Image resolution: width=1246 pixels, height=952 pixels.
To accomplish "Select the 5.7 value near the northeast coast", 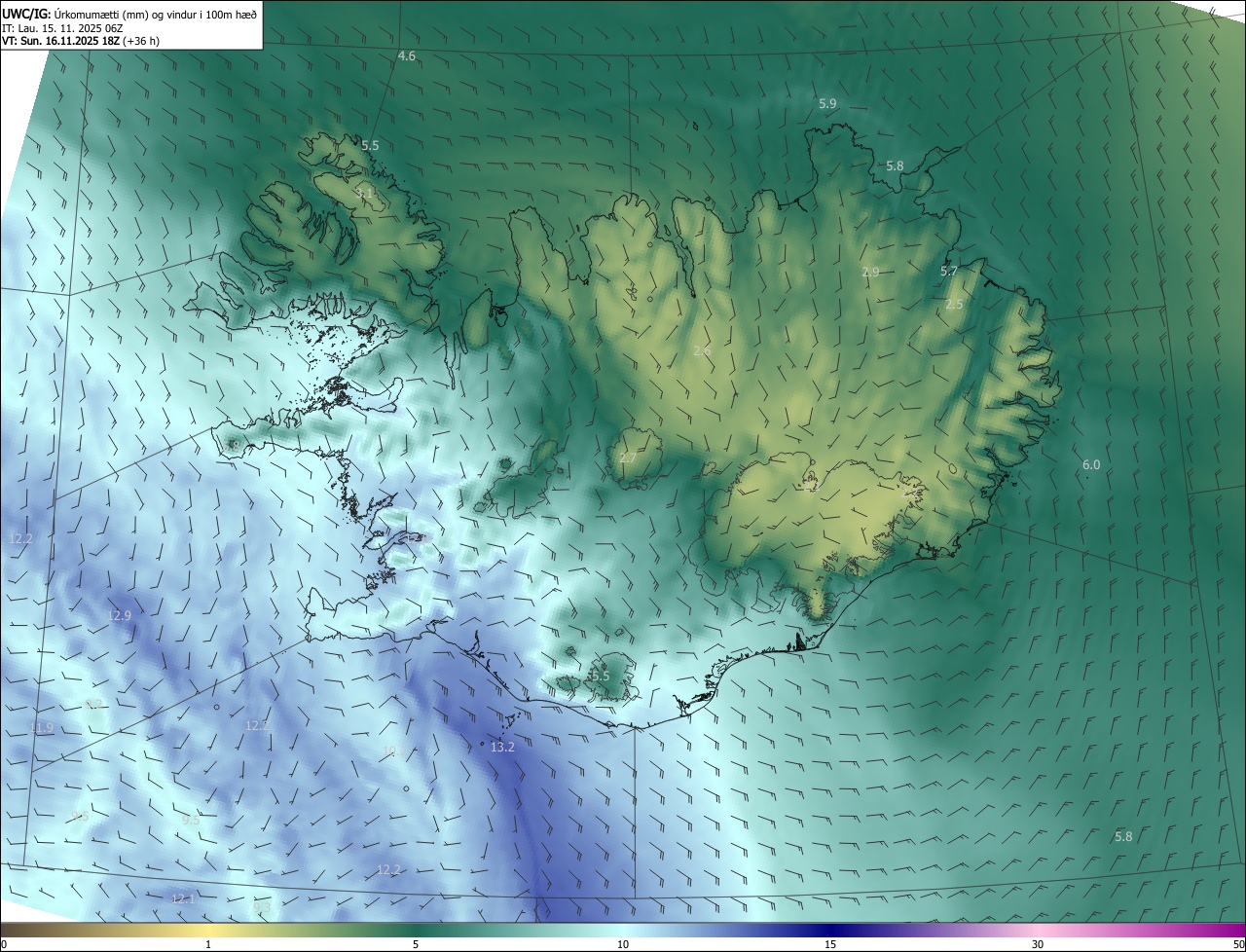I will coord(949,272).
